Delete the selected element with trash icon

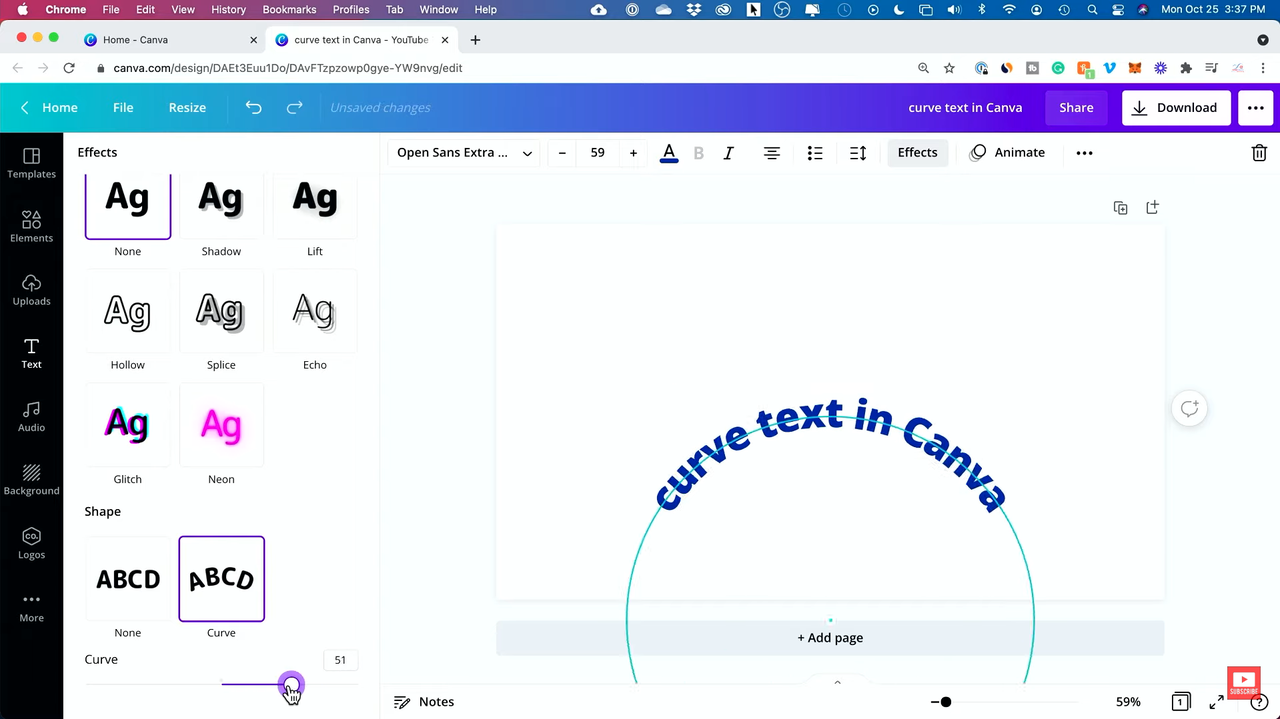(x=1259, y=153)
